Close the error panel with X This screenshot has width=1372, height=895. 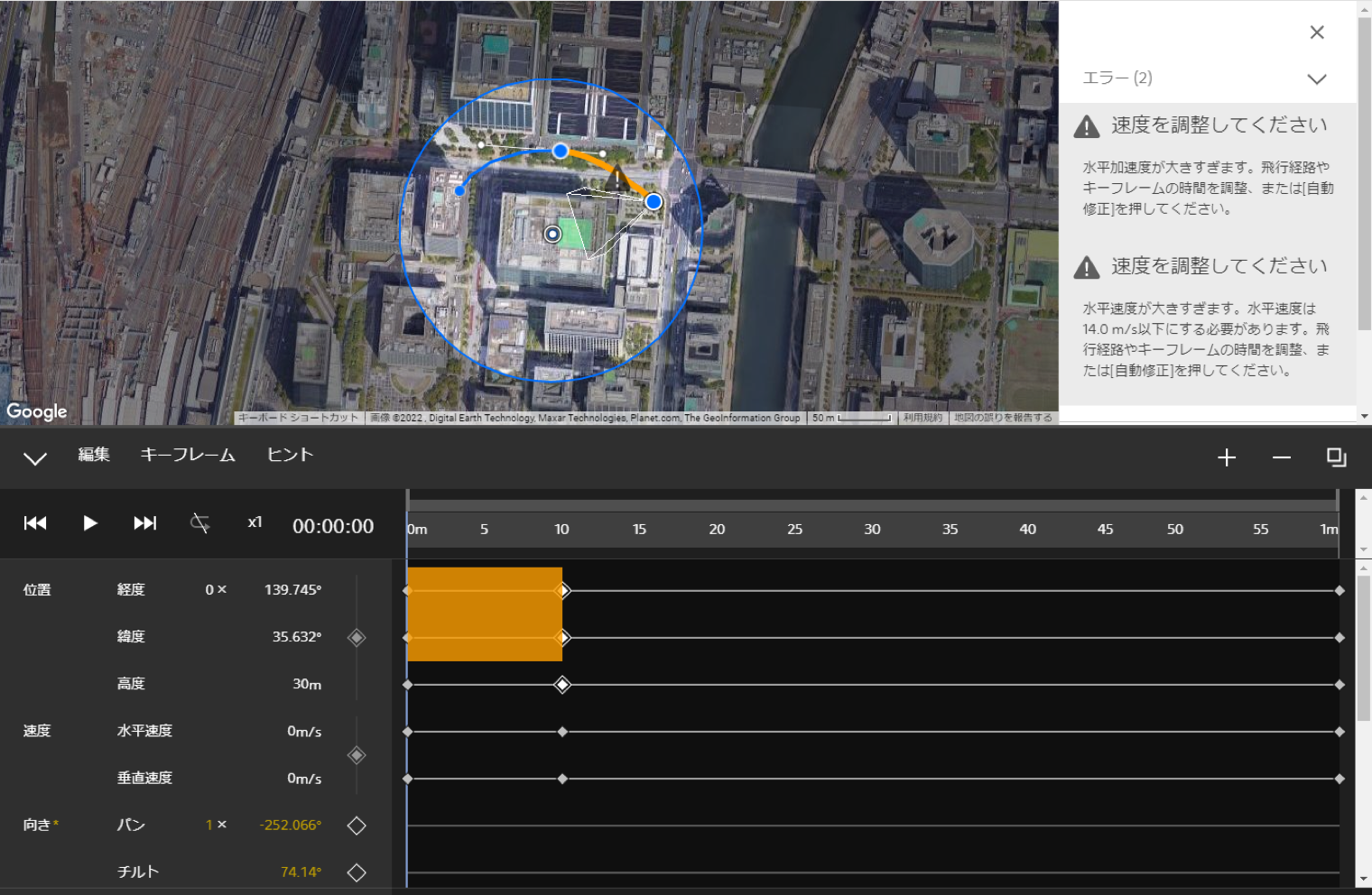coord(1317,32)
